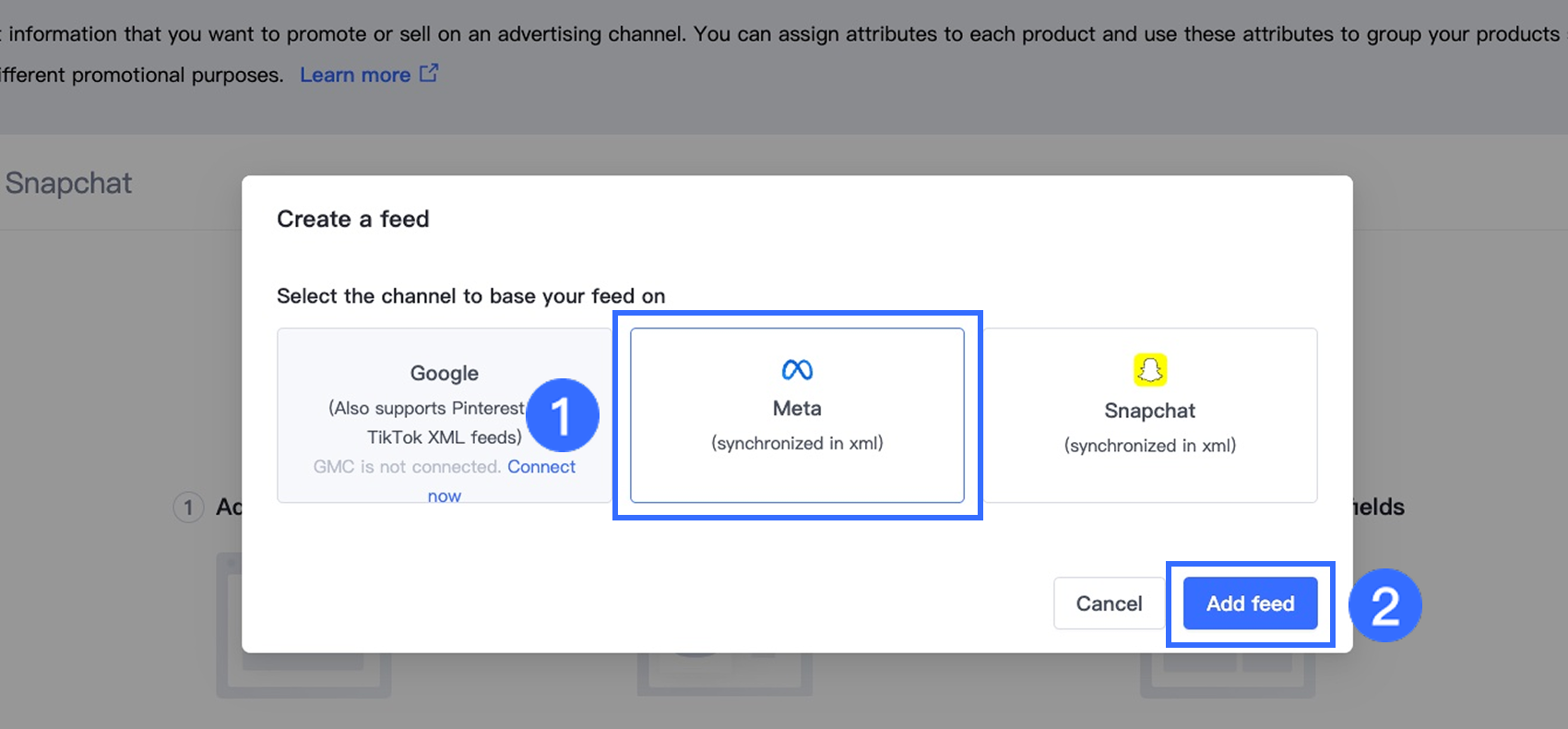Click the blue number 1 annotation badge

tap(562, 415)
